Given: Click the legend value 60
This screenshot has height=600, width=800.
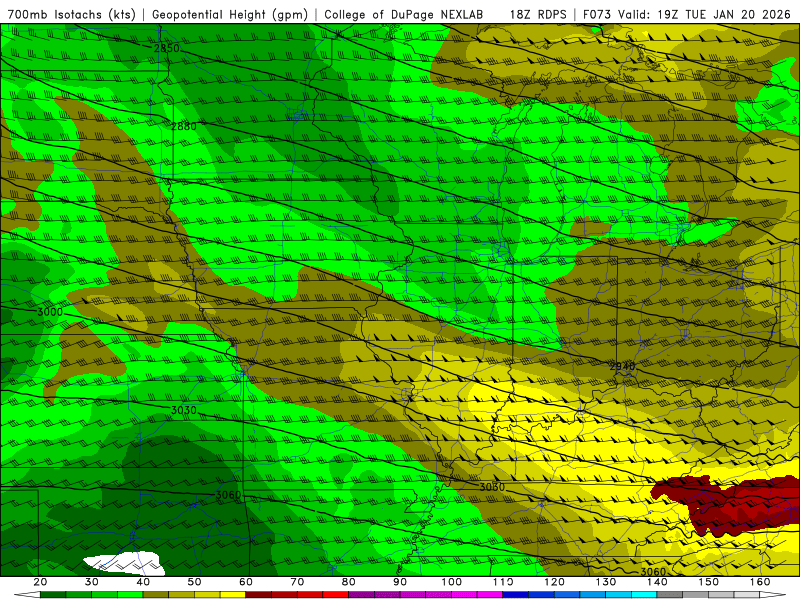Looking at the screenshot, I should 246,582.
